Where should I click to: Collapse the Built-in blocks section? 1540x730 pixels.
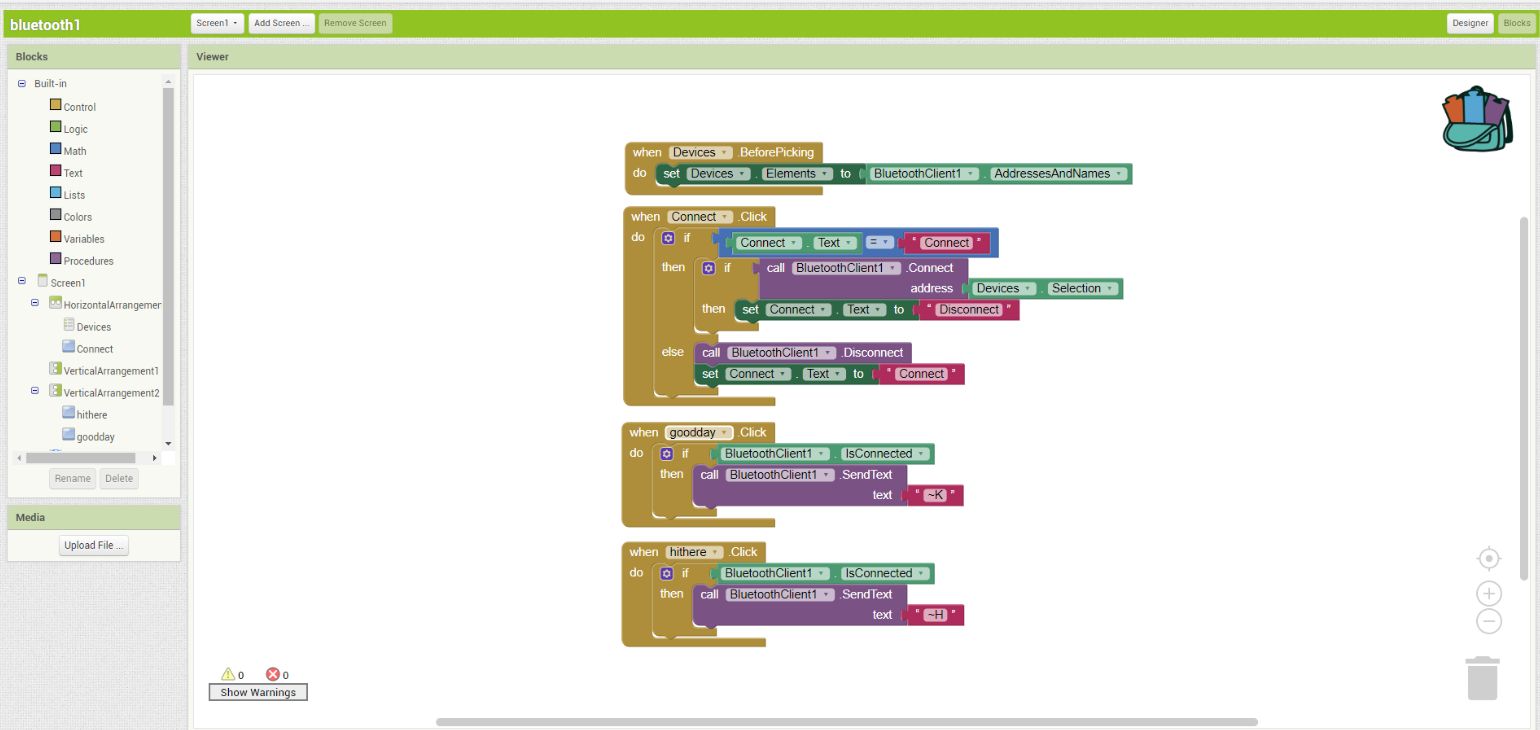22,84
